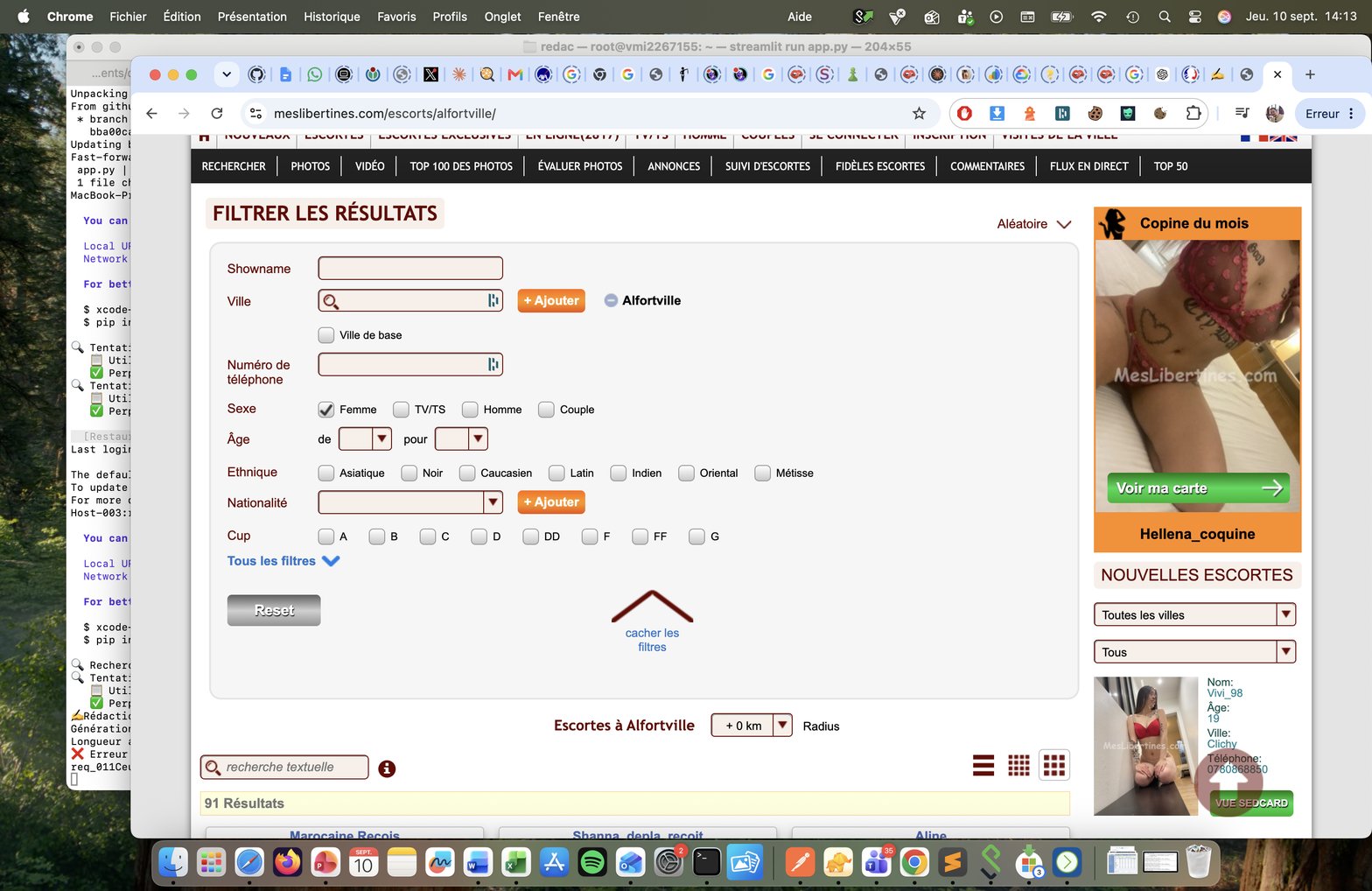Image resolution: width=1372 pixels, height=891 pixels.
Task: Open Sublime Text from the Dock
Action: click(952, 863)
